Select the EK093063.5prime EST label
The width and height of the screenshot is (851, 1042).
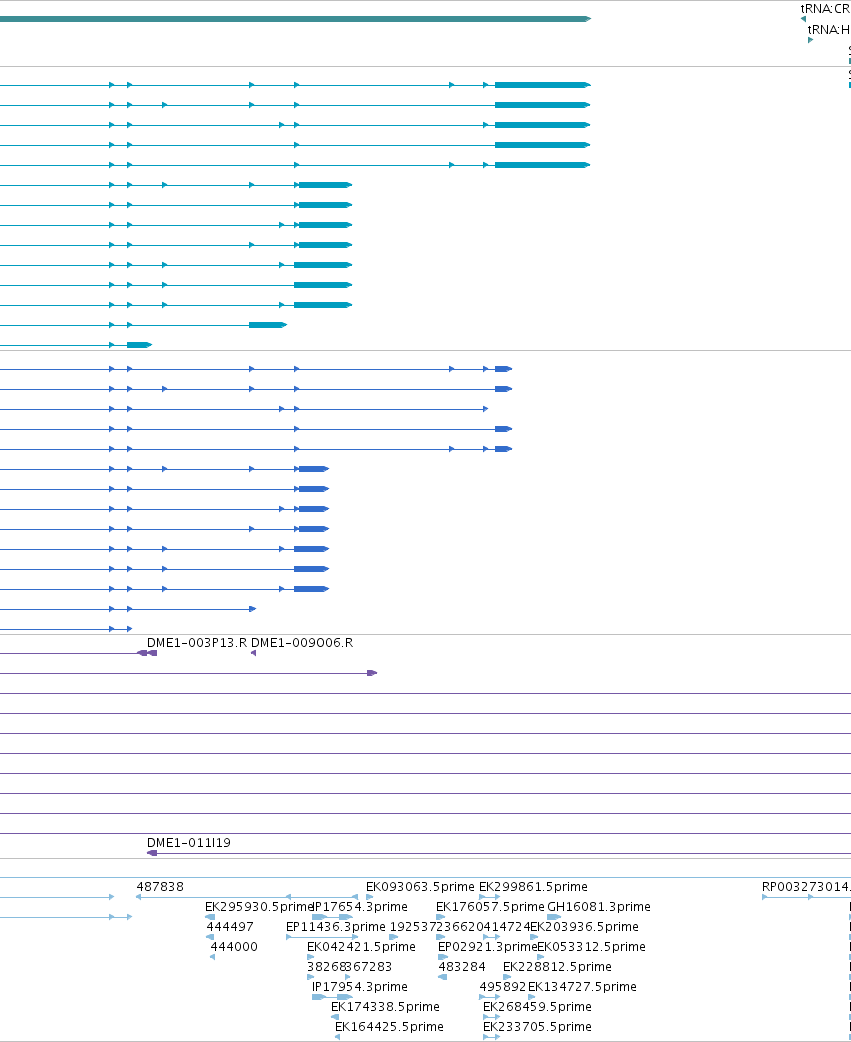coord(421,886)
